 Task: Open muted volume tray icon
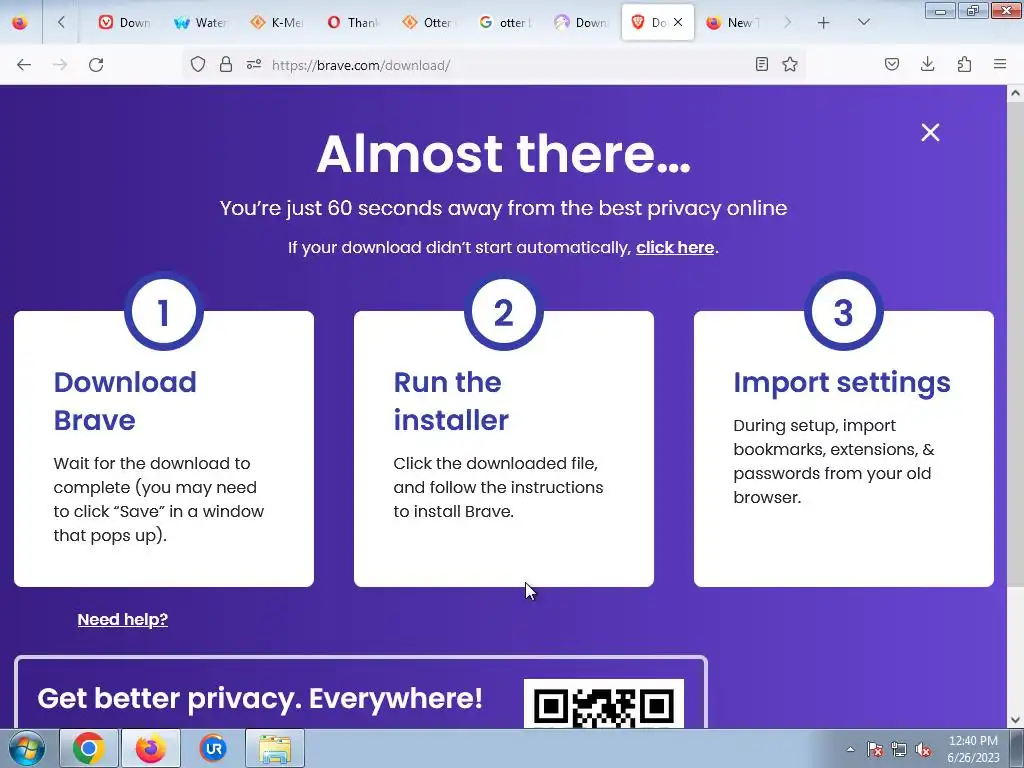coord(923,750)
